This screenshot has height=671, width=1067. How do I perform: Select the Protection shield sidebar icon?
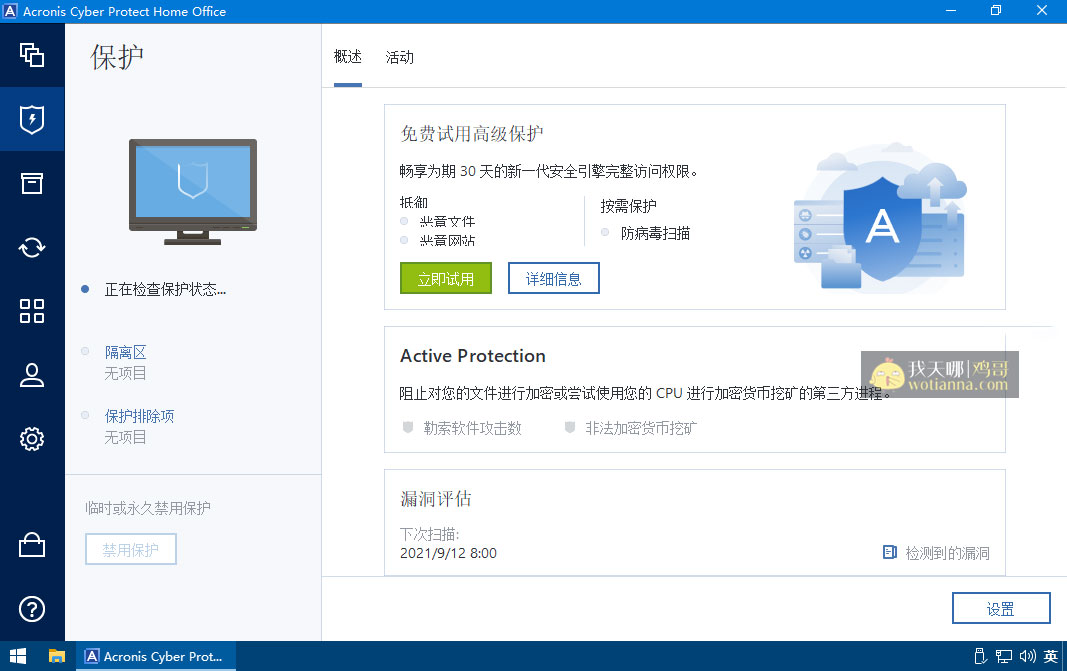pos(32,119)
